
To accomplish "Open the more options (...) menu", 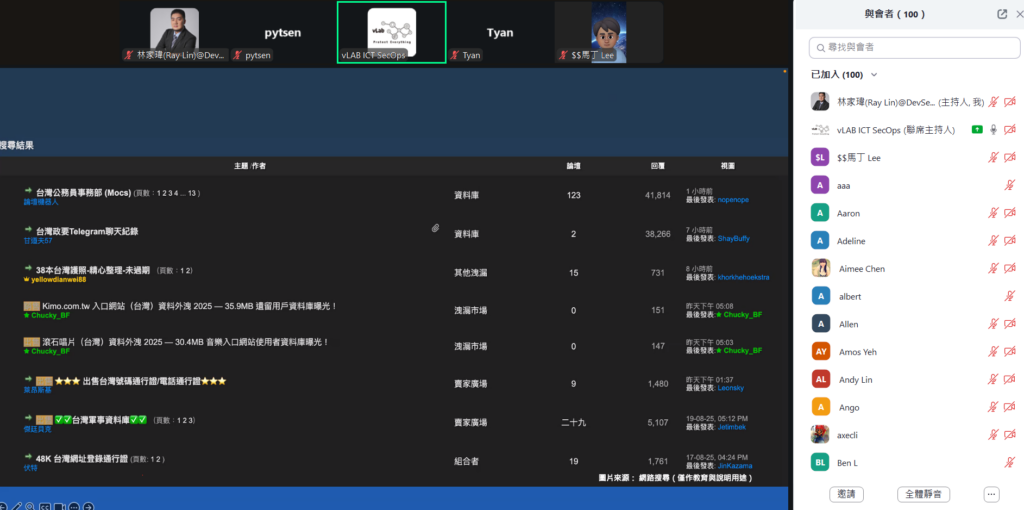I will [x=991, y=494].
